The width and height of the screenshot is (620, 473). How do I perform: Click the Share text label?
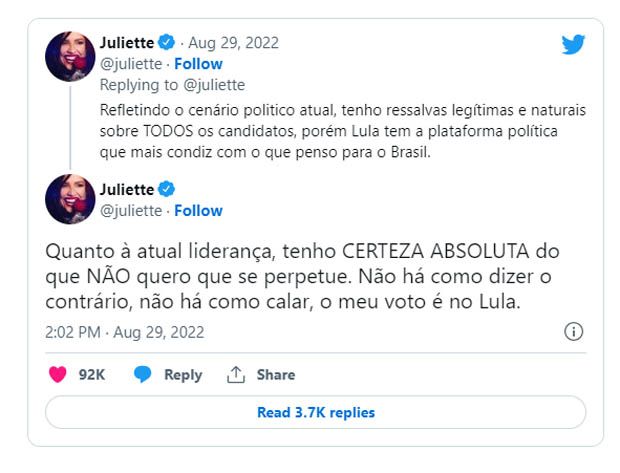point(275,374)
